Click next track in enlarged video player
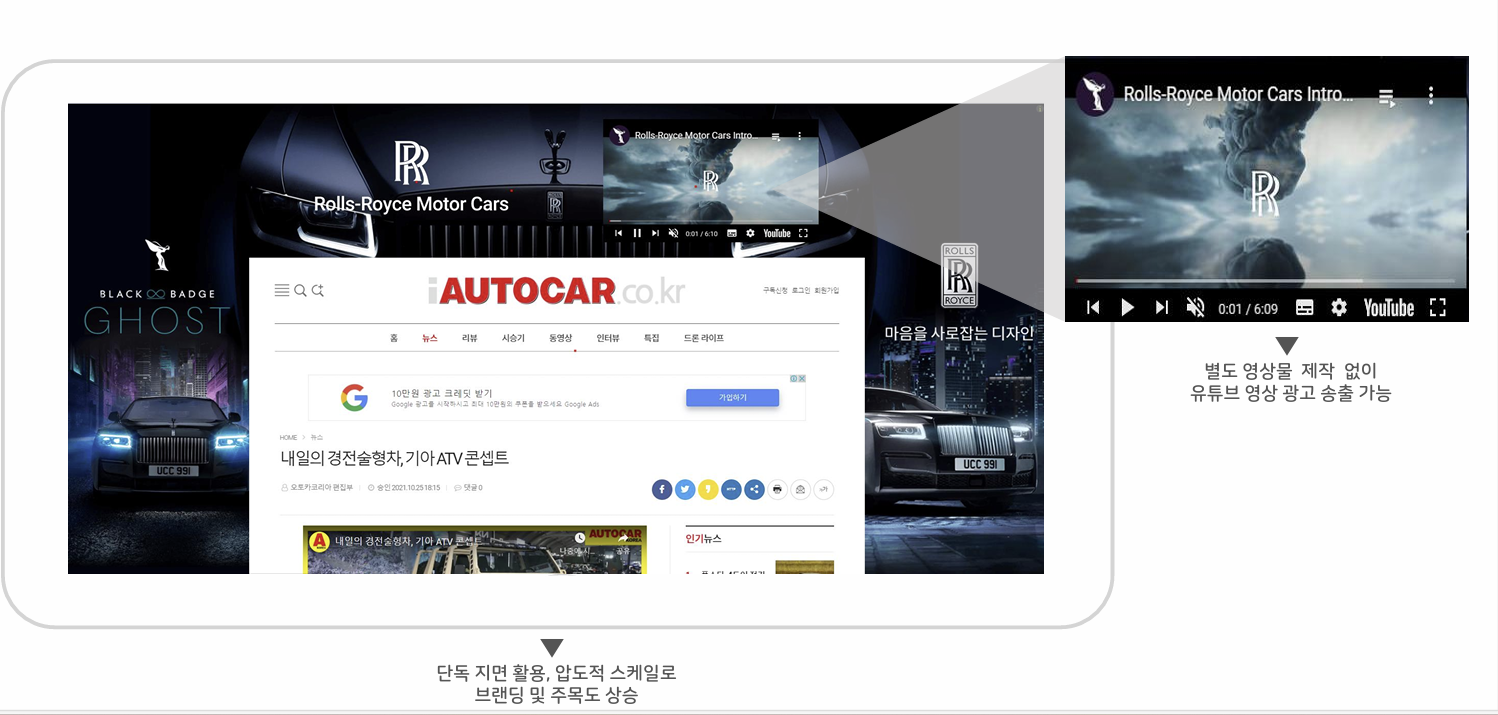Viewport: 1498px width, 715px height. tap(1161, 308)
